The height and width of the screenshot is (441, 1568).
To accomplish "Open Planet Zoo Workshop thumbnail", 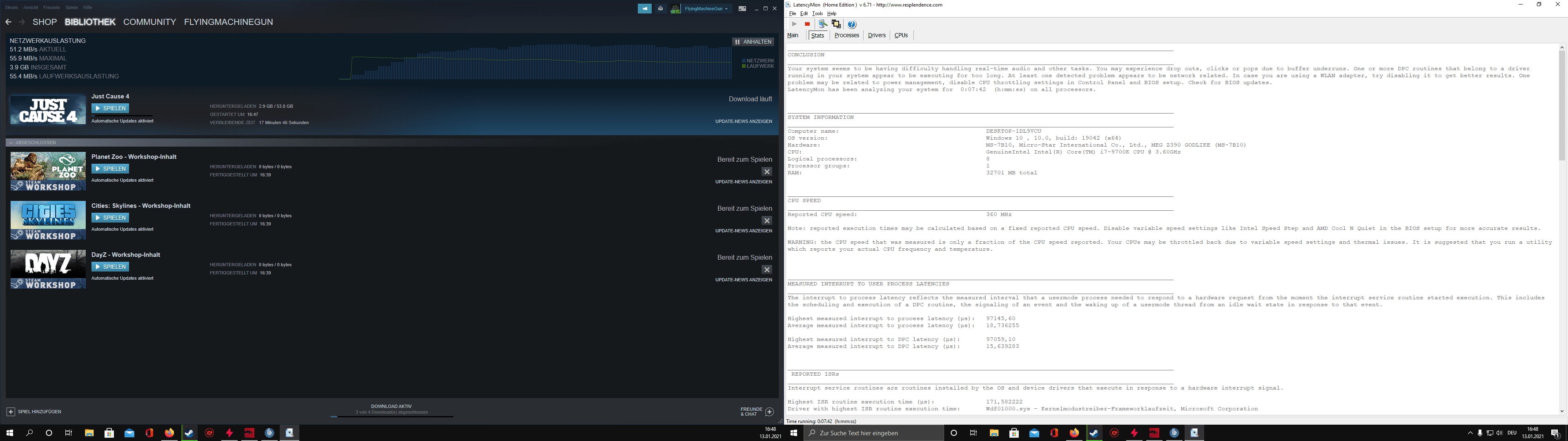I will click(x=48, y=172).
